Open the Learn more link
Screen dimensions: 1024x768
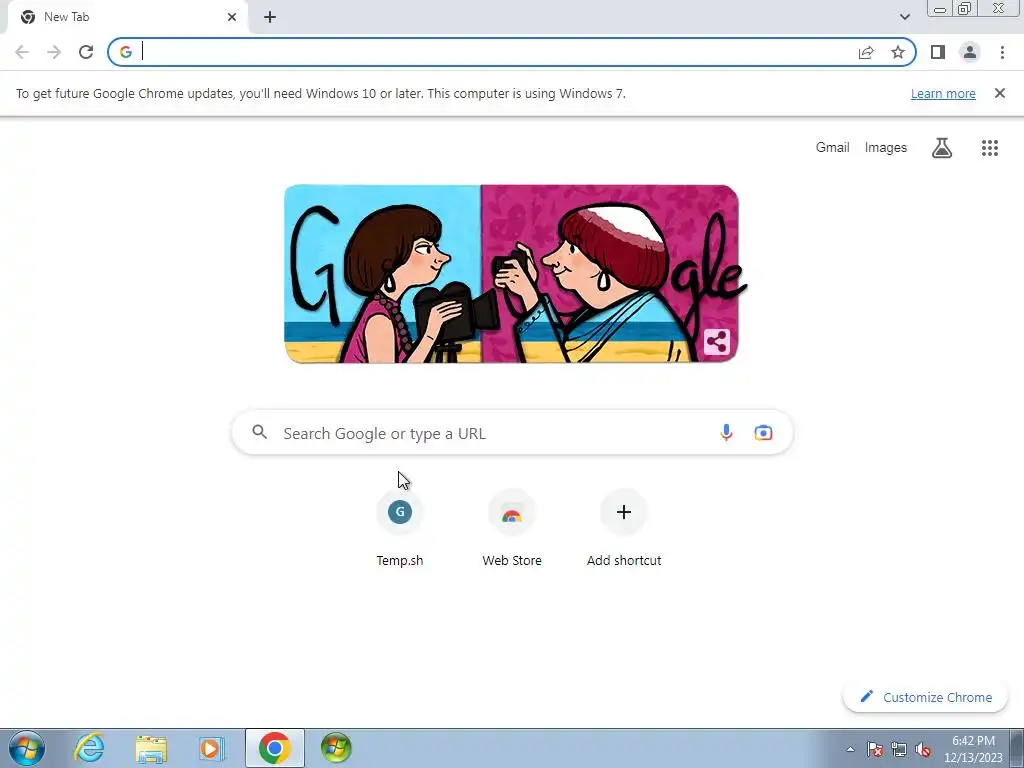click(x=943, y=93)
